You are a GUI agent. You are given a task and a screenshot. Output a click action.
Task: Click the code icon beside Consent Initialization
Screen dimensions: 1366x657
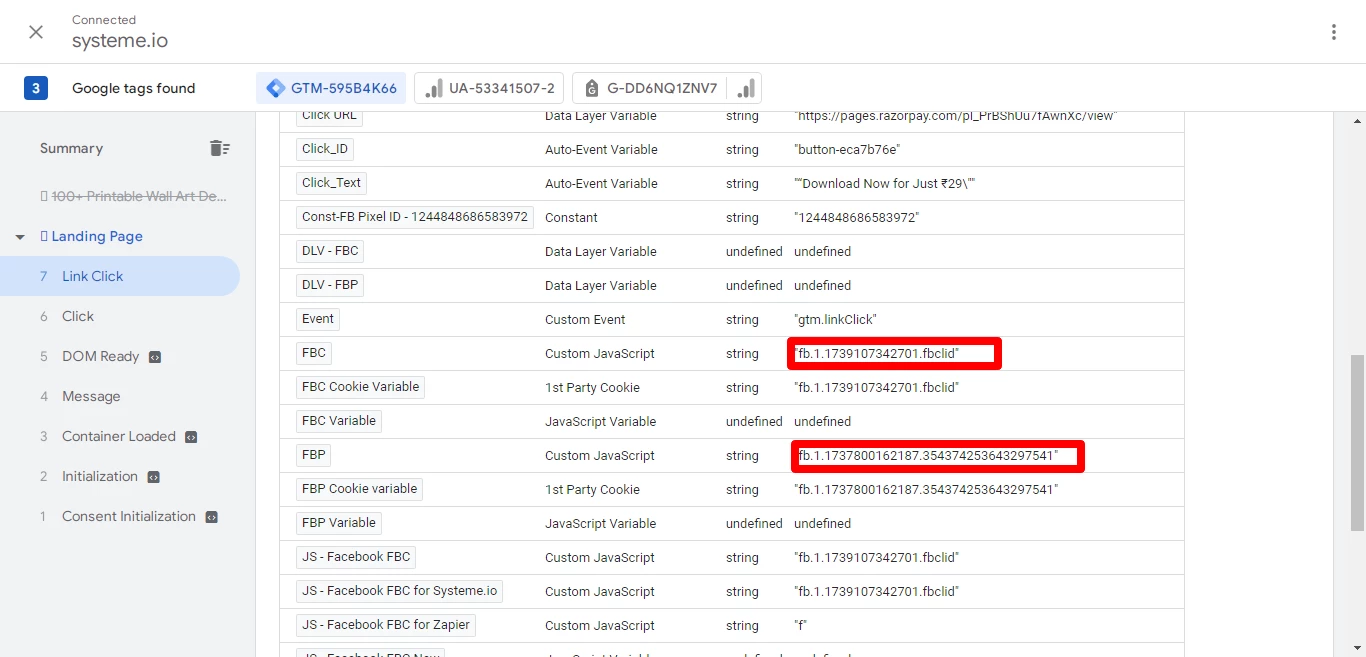pos(211,517)
